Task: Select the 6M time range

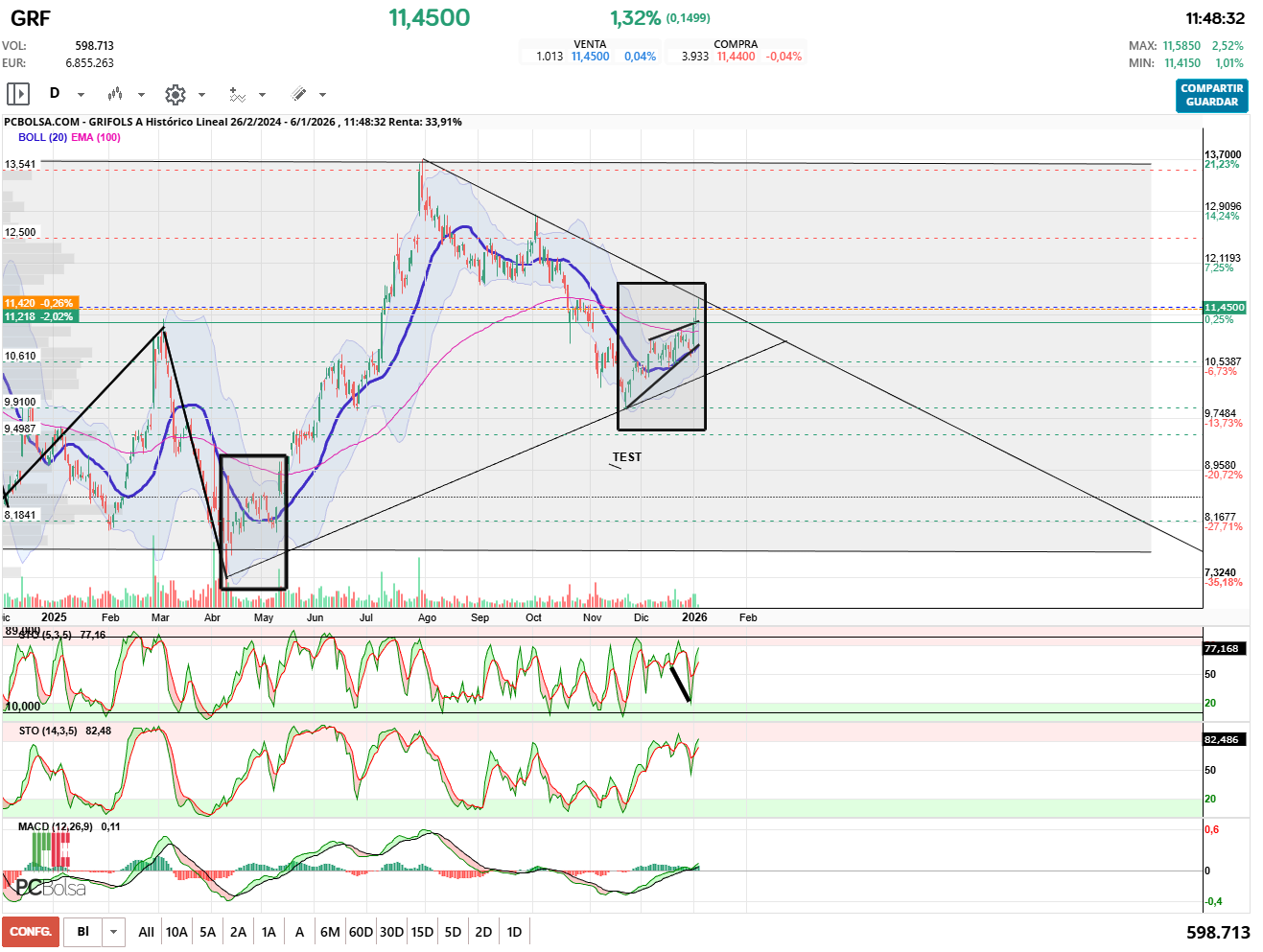Action: [x=330, y=932]
